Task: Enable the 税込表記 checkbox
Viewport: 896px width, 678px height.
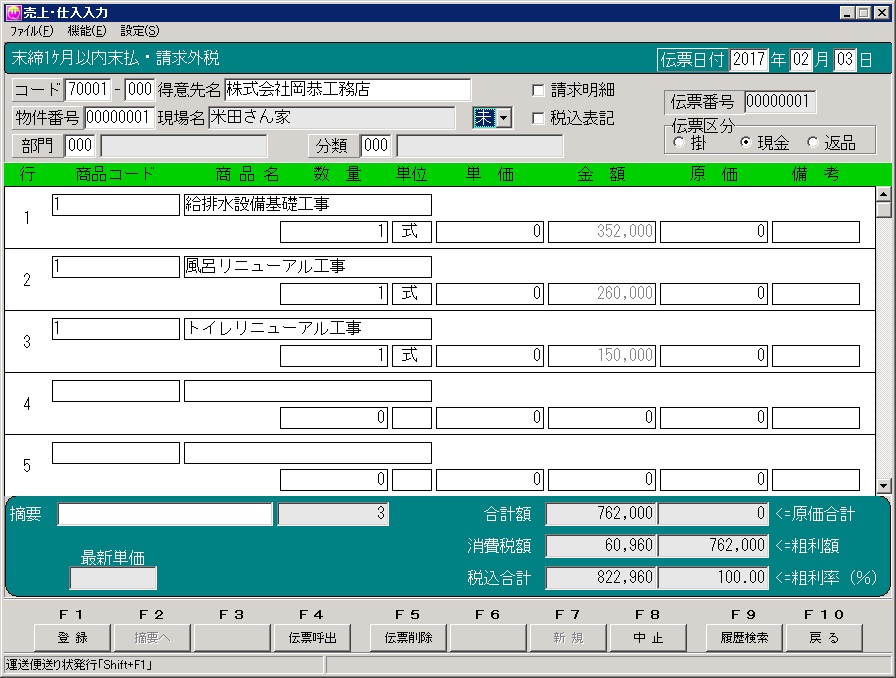Action: (x=538, y=118)
